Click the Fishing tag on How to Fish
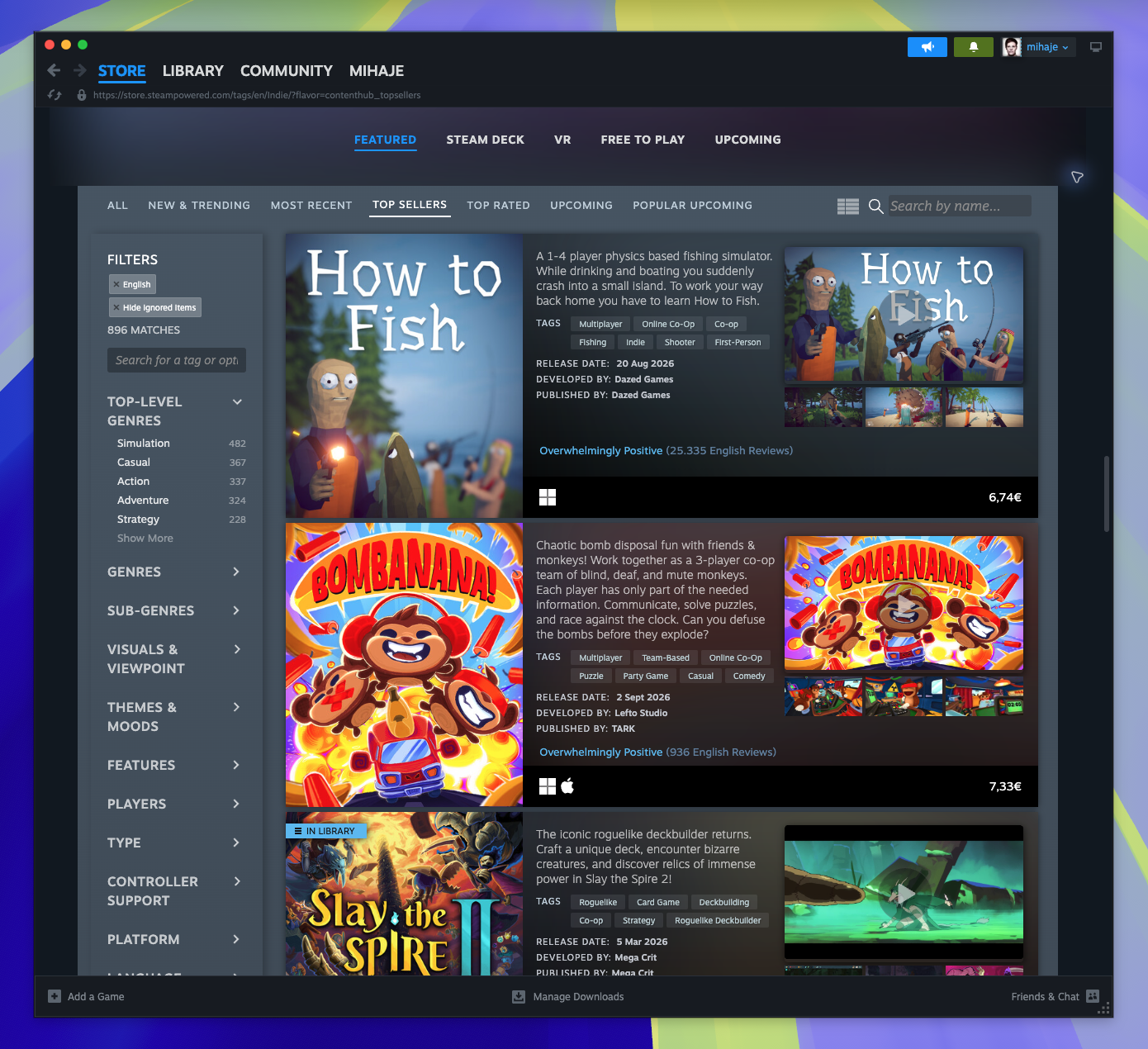 pyautogui.click(x=592, y=342)
